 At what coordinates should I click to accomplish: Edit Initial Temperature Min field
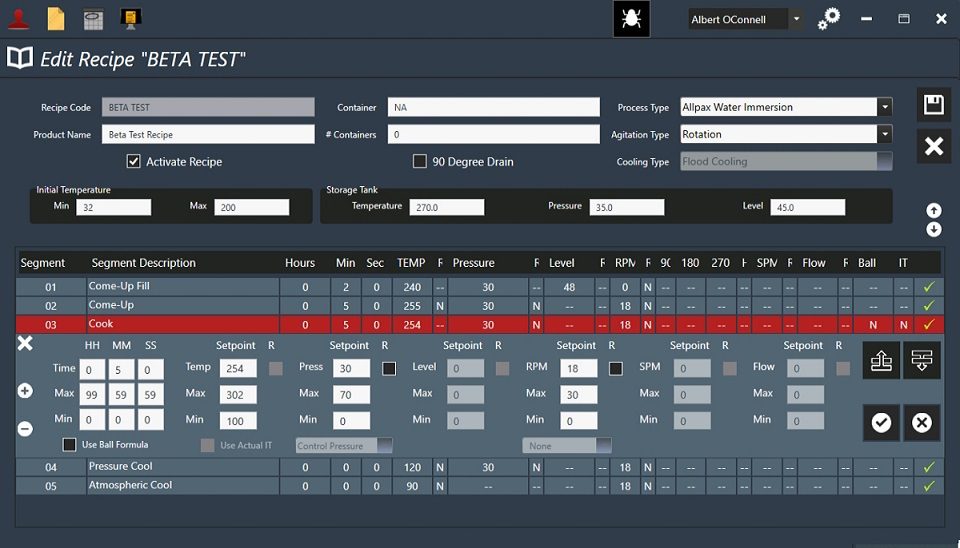coord(113,207)
